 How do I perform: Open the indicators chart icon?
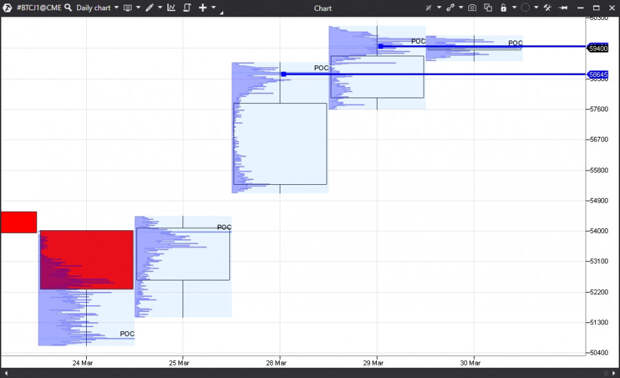point(171,8)
